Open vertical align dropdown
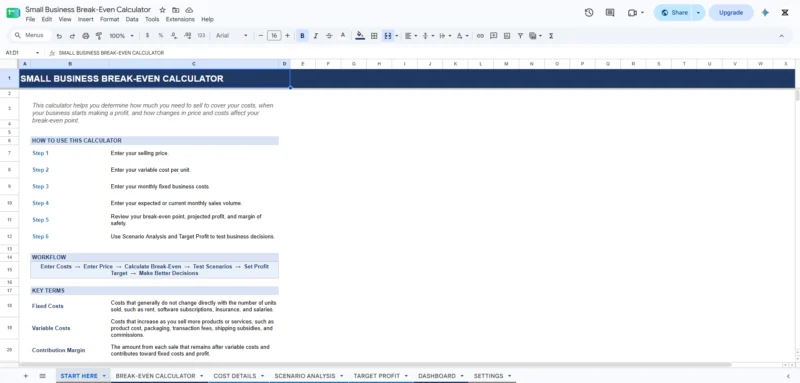Image resolution: width=800 pixels, height=383 pixels. [x=428, y=36]
